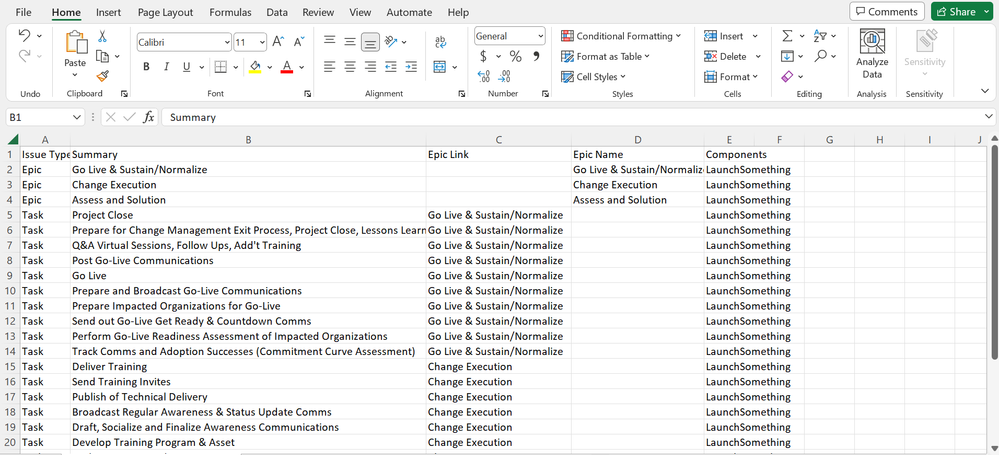Click the AutoSum sigma icon
999x455 pixels.
point(787,36)
